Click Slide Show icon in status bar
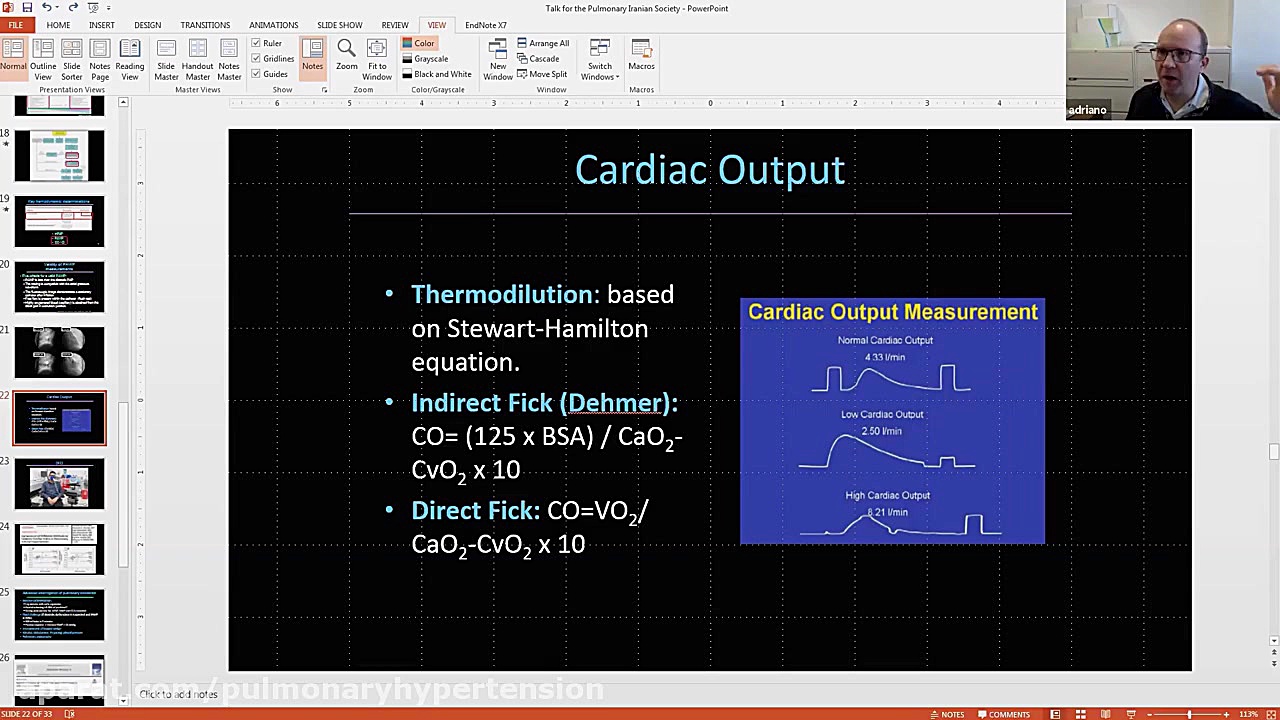The height and width of the screenshot is (720, 1280). [x=1131, y=714]
